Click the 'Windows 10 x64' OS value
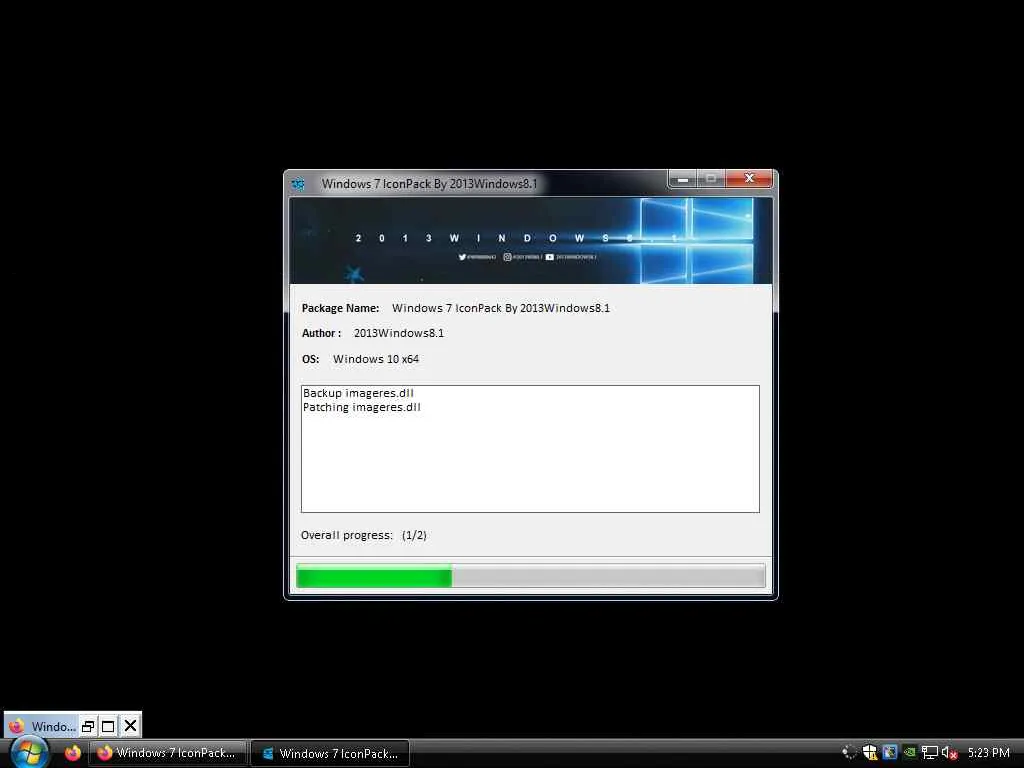This screenshot has width=1024, height=768. click(x=376, y=359)
